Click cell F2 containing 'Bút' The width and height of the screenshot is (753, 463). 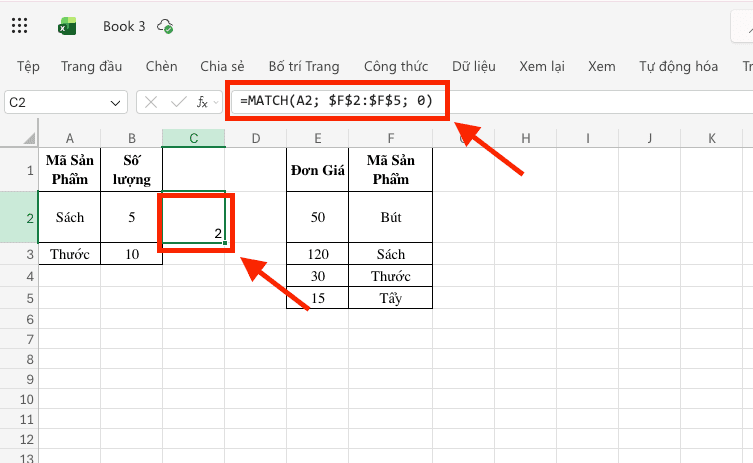point(390,217)
